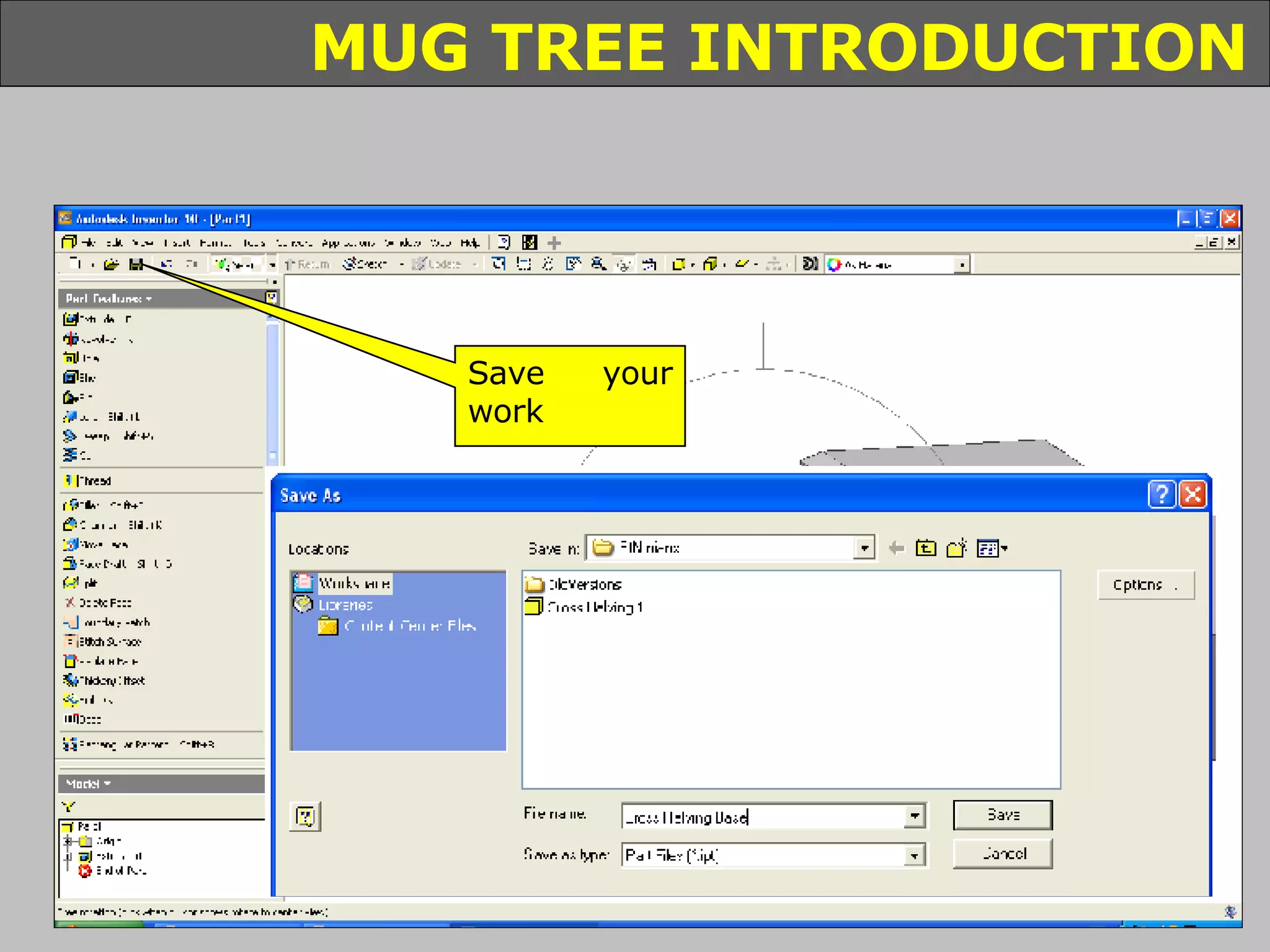Image resolution: width=1270 pixels, height=952 pixels.
Task: Click the Open file folder toolbar icon
Action: pyautogui.click(x=111, y=265)
